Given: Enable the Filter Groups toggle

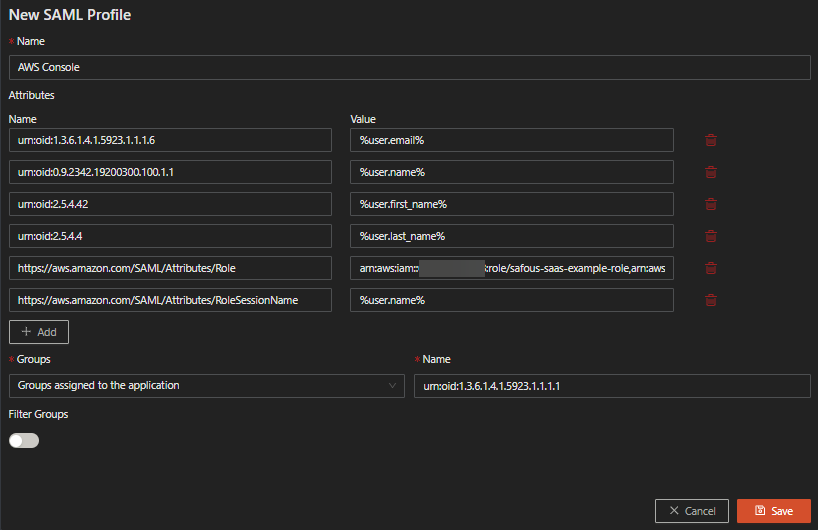Looking at the screenshot, I should (x=24, y=440).
